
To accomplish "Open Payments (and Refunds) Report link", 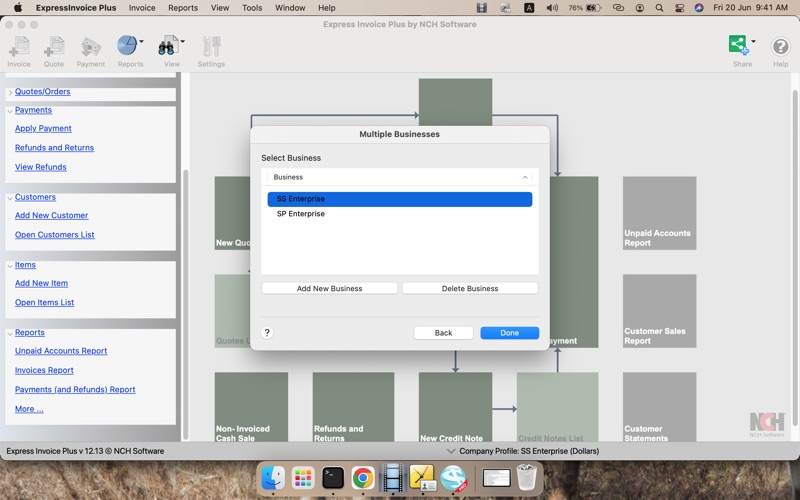I will coord(75,390).
